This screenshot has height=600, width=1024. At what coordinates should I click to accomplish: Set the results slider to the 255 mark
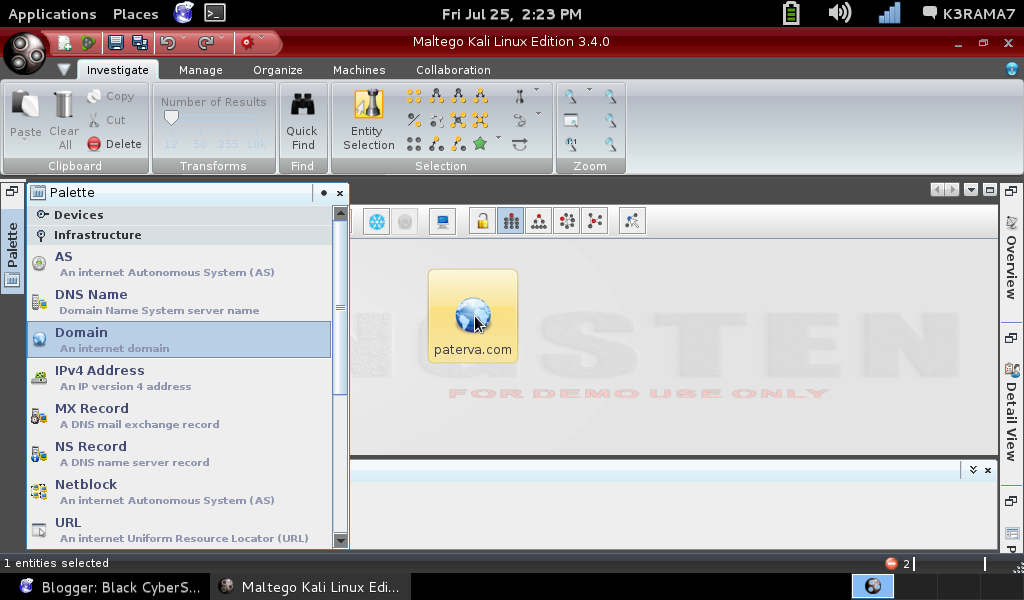pos(228,144)
